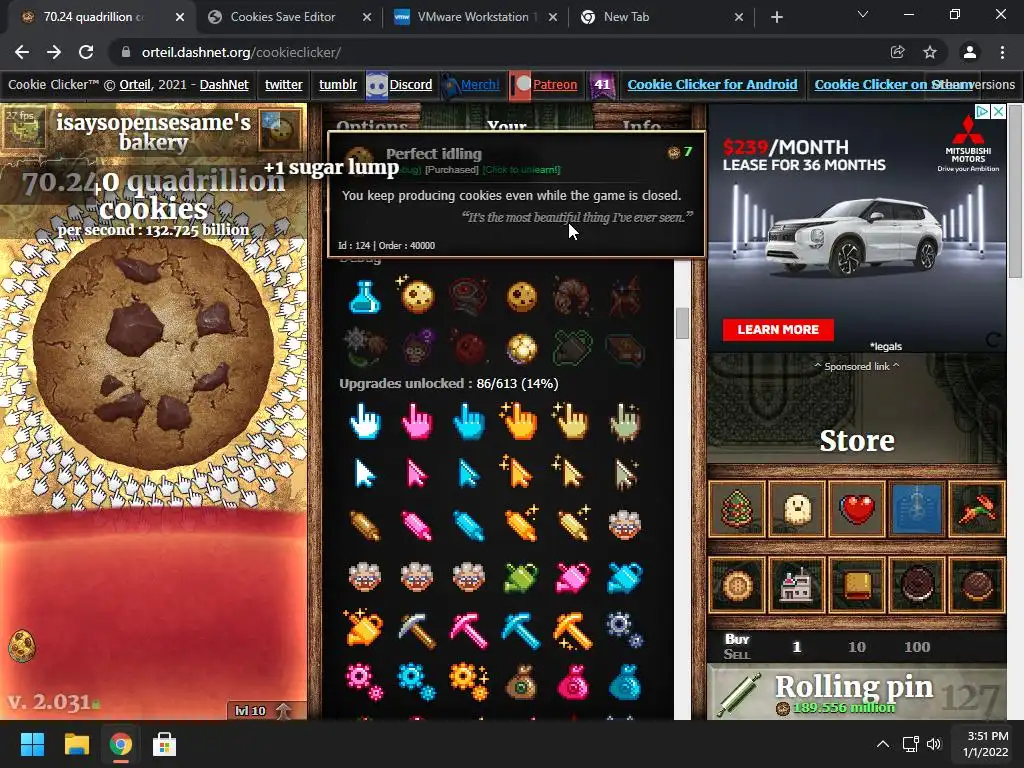Buy a Rolling pin building
1024x768 pixels.
pos(857,693)
